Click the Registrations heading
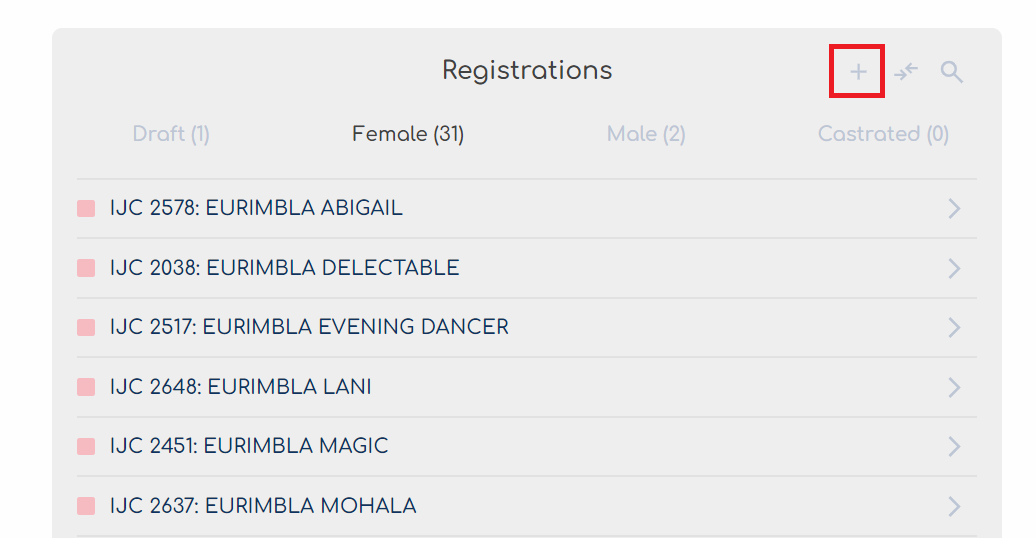1036x538 pixels. [527, 71]
